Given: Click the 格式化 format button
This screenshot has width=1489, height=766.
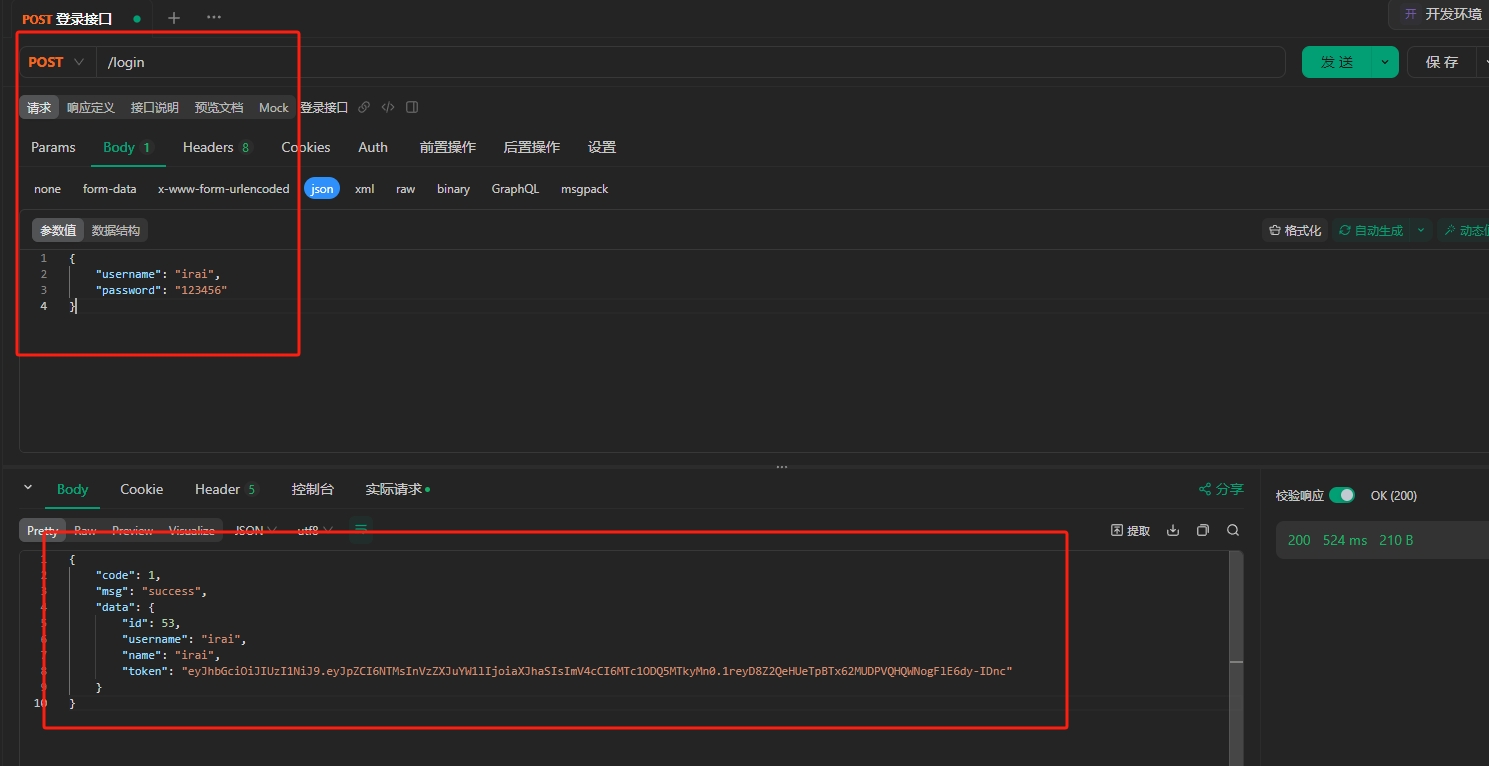Looking at the screenshot, I should coord(1295,230).
